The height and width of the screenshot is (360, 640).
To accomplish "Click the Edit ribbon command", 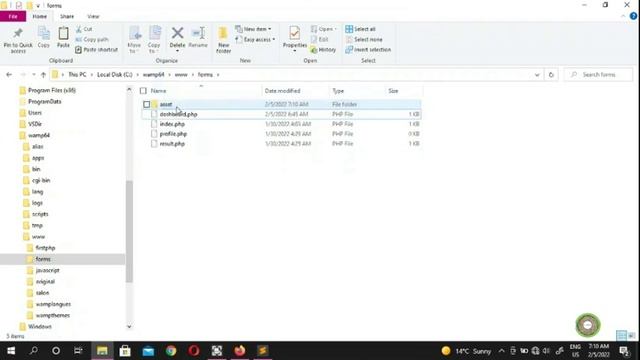I will (320, 40).
